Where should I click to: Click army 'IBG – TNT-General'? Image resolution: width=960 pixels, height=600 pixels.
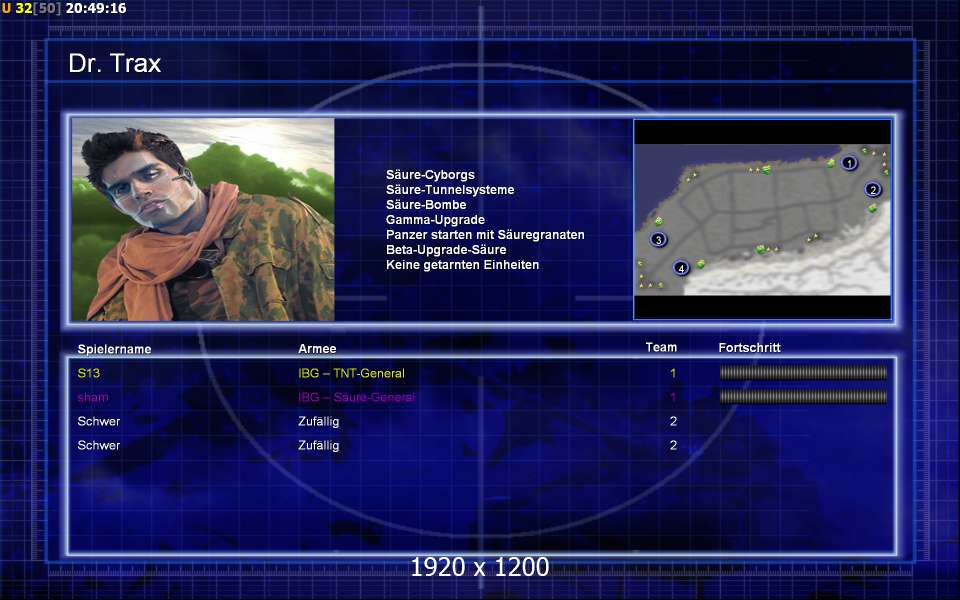351,373
